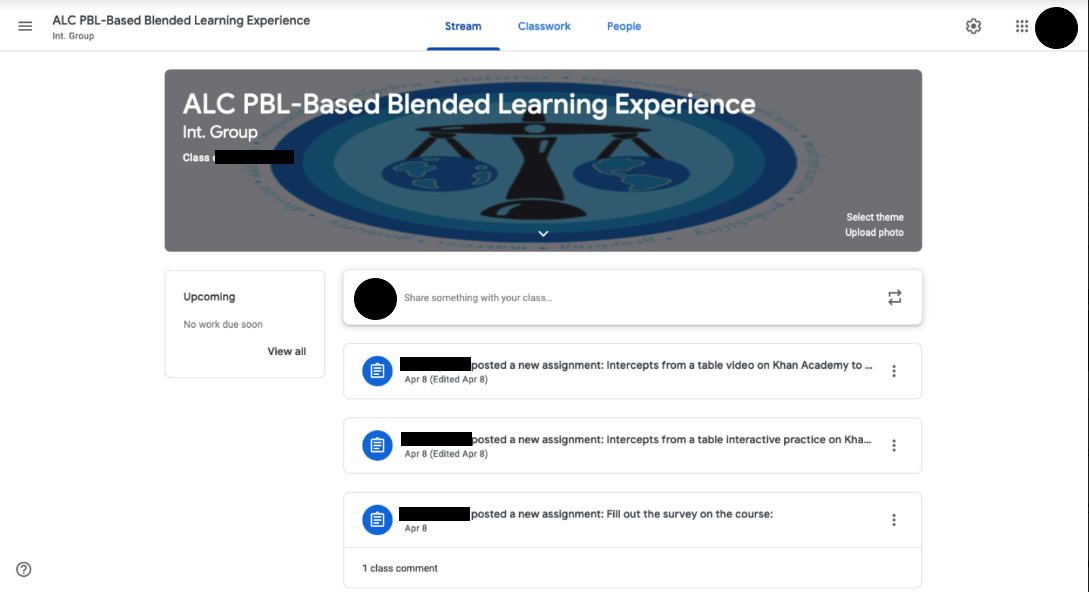Switch to the Classwork tab
The height and width of the screenshot is (592, 1089).
tap(544, 26)
